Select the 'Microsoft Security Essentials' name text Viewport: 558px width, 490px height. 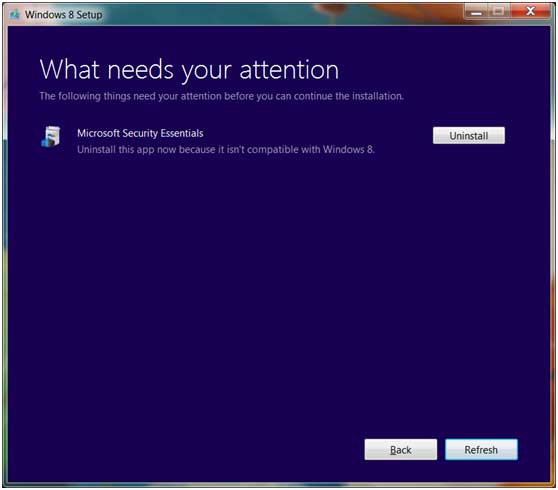pyautogui.click(x=140, y=133)
